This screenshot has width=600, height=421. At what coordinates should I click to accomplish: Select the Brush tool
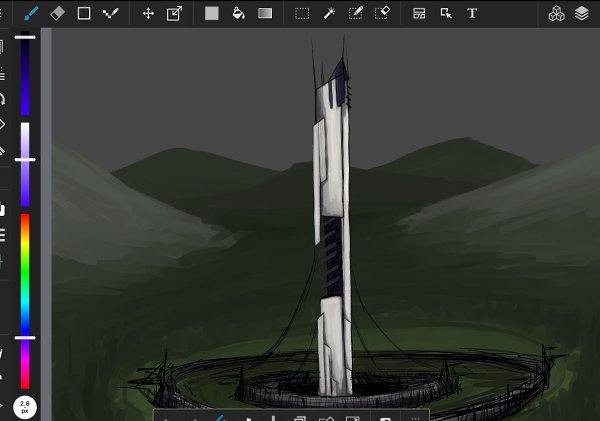(x=31, y=13)
